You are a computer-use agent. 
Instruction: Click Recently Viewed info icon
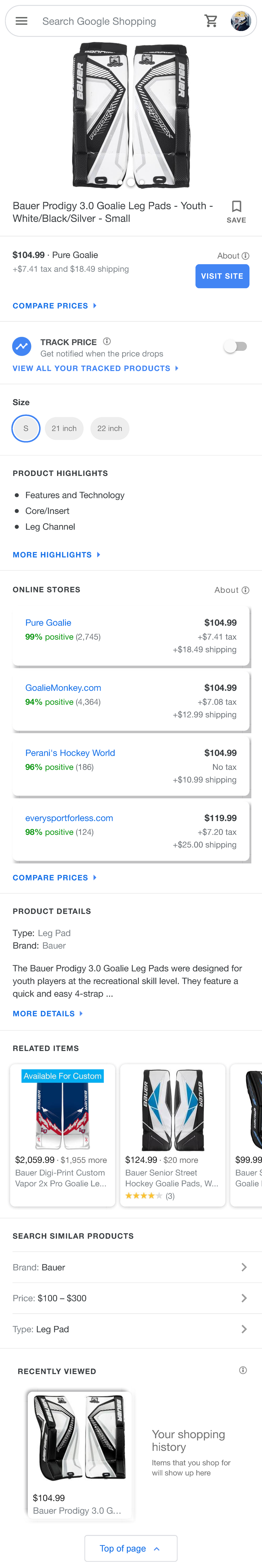243,1370
